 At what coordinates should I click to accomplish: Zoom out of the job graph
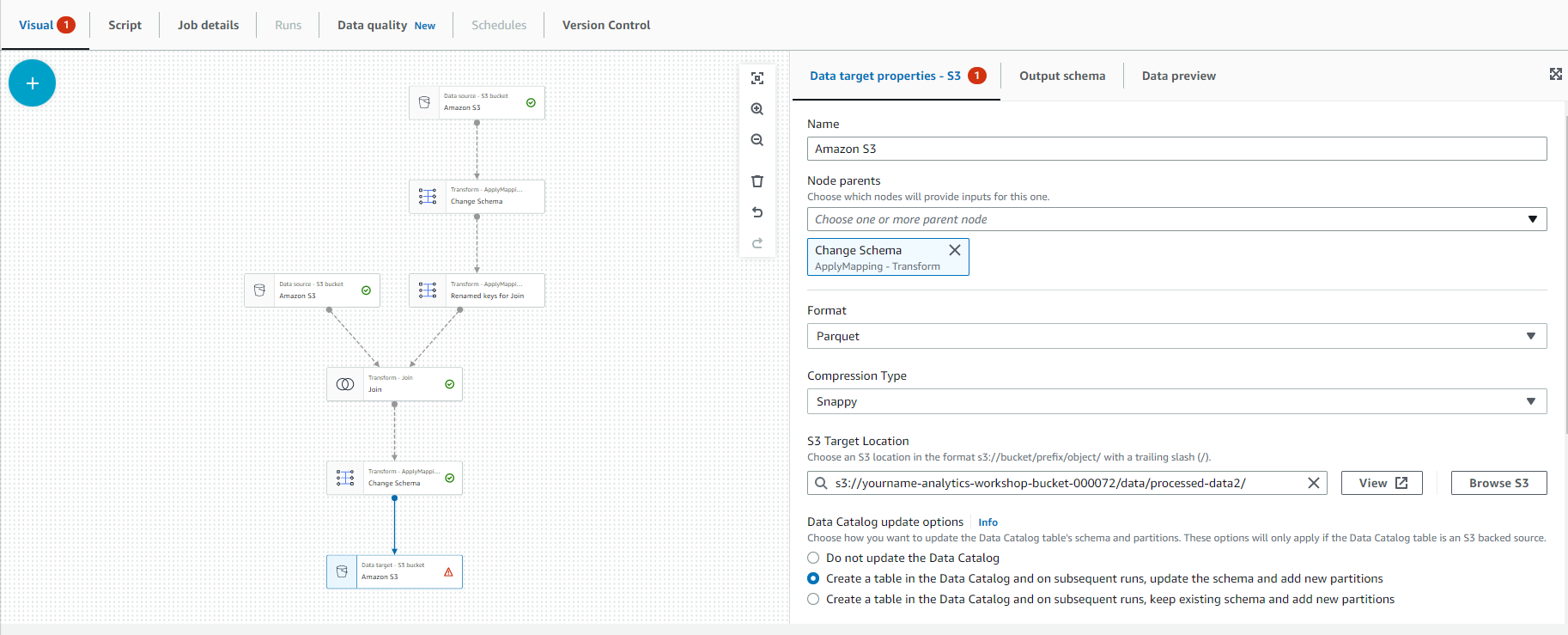click(757, 140)
